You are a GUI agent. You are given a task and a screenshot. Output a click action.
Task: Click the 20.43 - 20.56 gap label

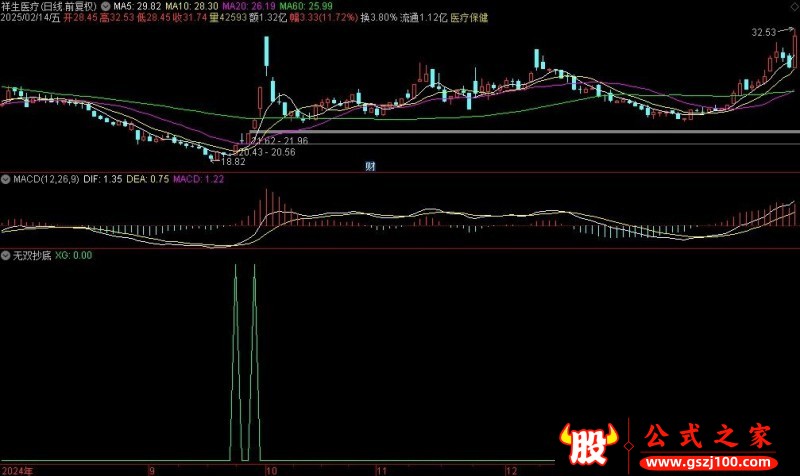click(267, 152)
